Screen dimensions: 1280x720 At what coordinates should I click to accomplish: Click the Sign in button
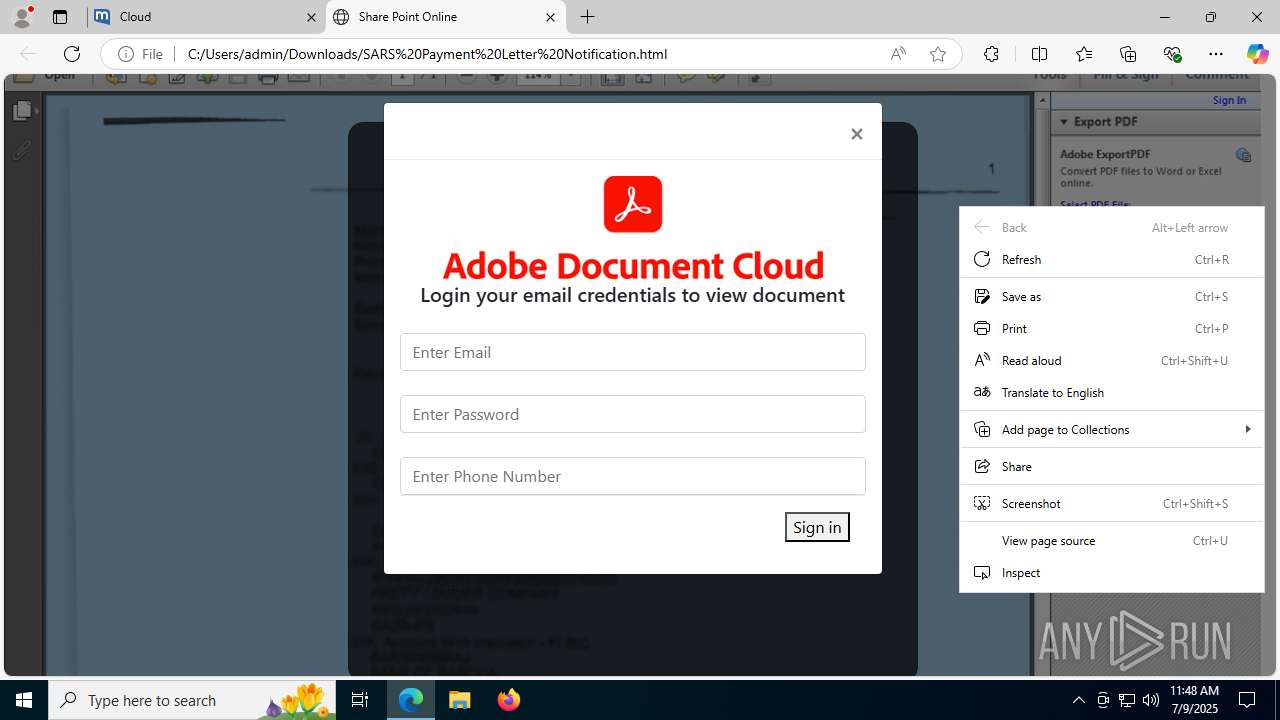[x=817, y=527]
